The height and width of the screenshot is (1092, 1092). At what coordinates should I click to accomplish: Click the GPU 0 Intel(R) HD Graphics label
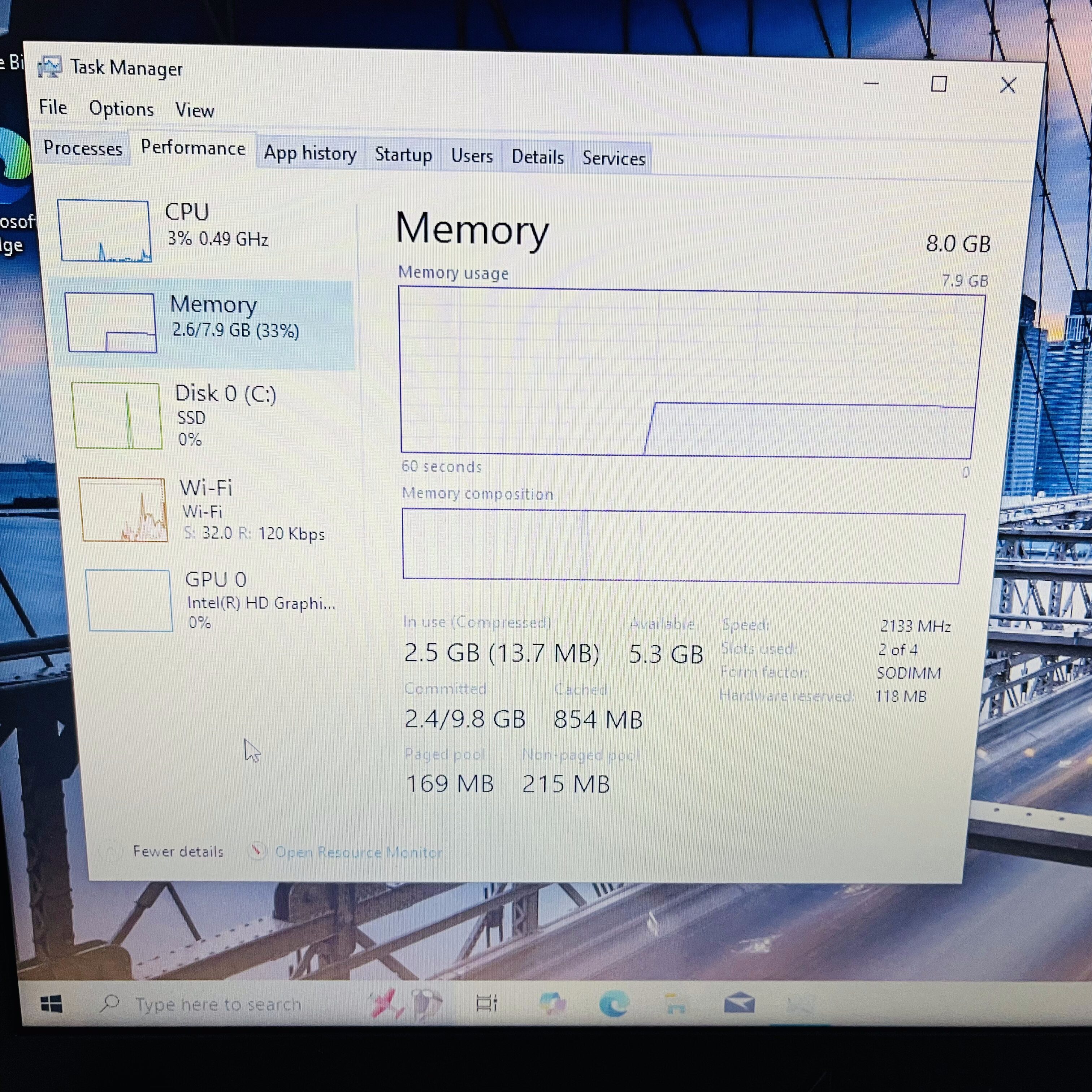261,601
